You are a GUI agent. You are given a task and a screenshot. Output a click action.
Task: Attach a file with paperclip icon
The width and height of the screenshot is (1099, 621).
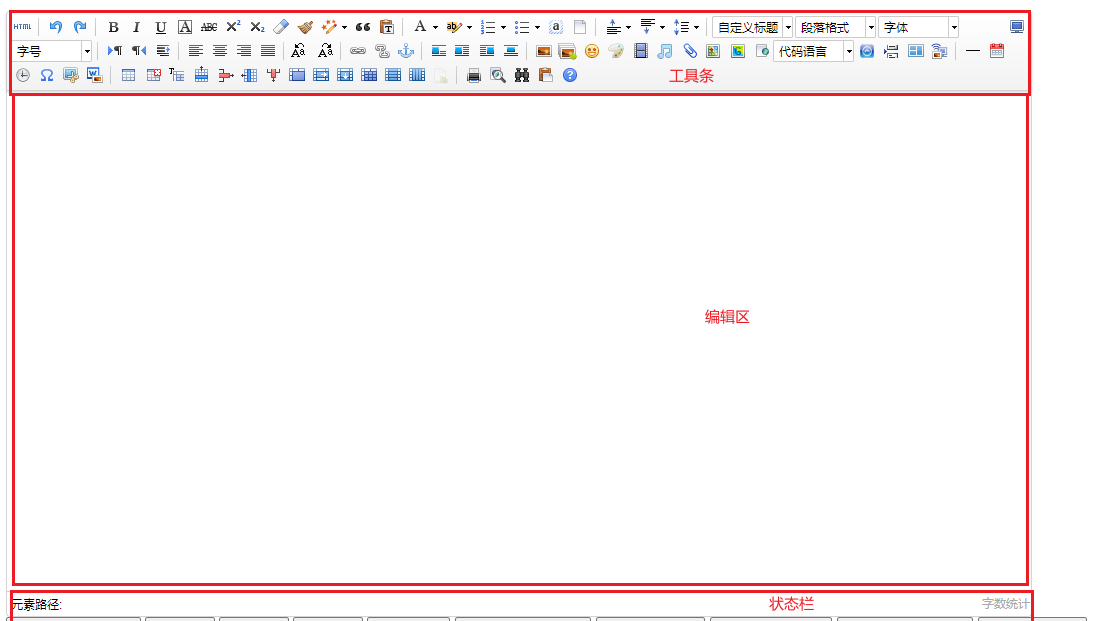point(690,51)
